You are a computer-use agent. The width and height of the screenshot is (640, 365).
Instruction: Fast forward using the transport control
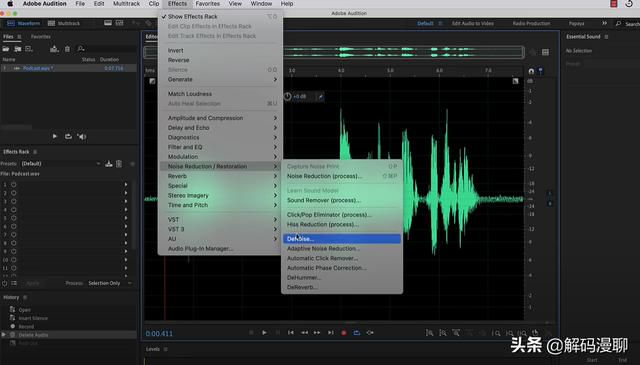click(x=317, y=333)
